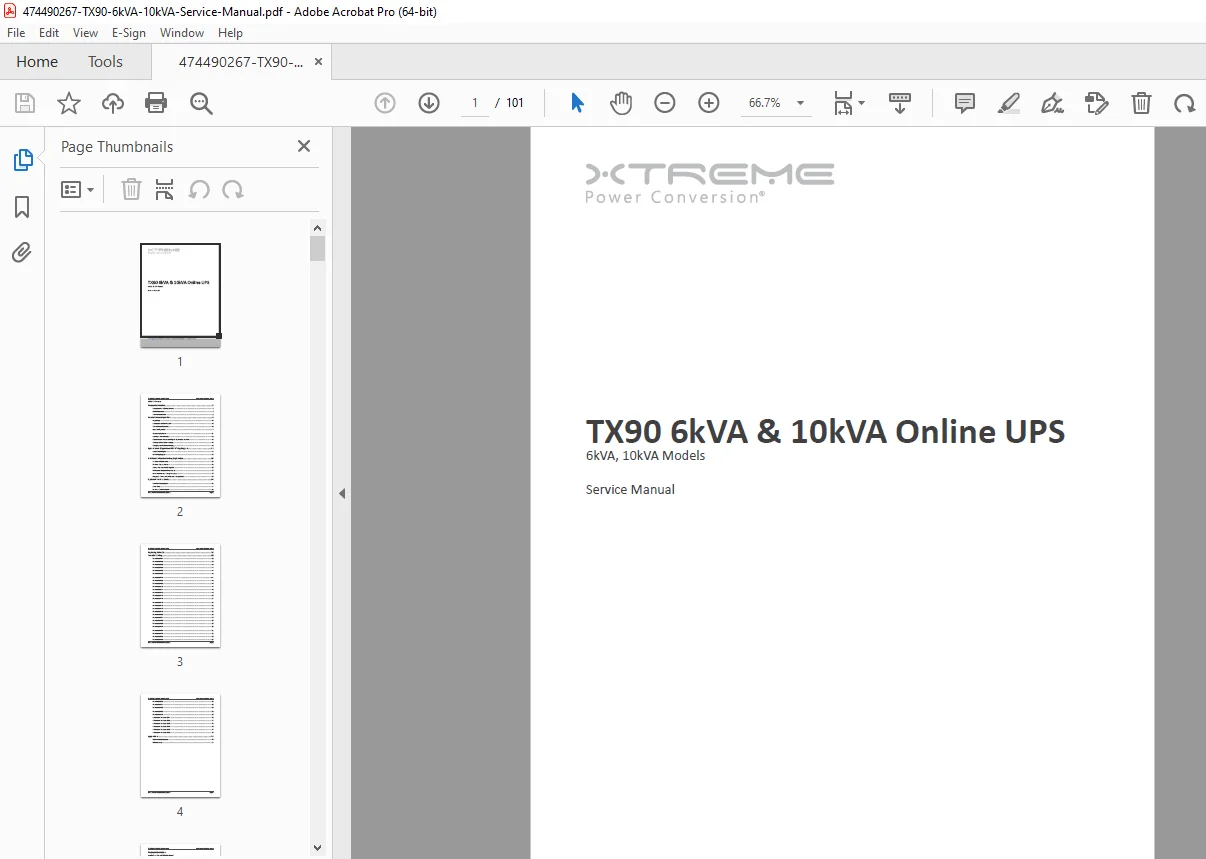Open the Edit menu
This screenshot has height=859, width=1206.
[x=49, y=33]
